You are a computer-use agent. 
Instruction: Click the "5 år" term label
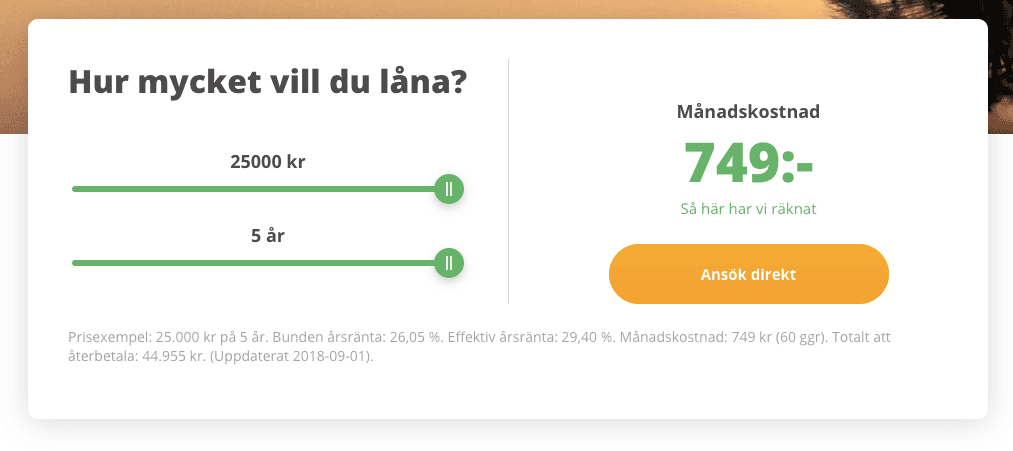268,237
